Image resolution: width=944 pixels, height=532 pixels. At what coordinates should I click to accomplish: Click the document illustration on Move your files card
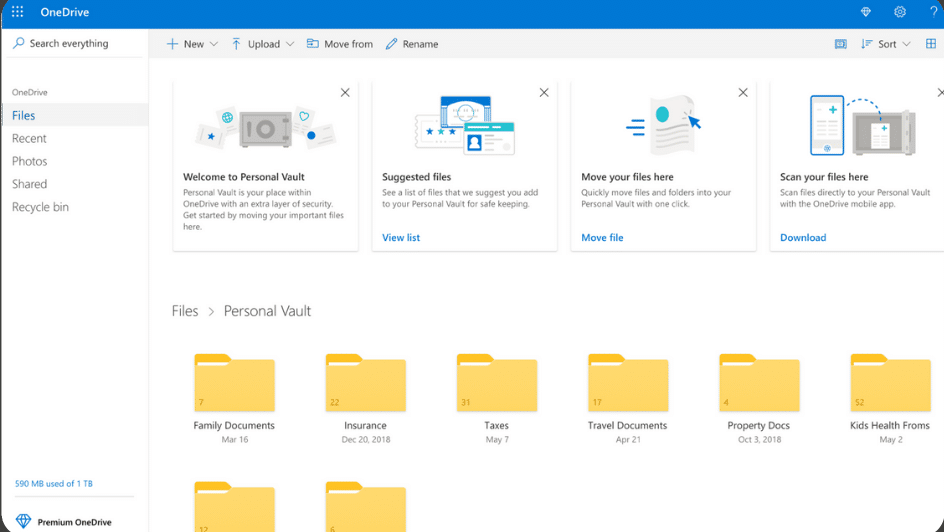pos(663,125)
